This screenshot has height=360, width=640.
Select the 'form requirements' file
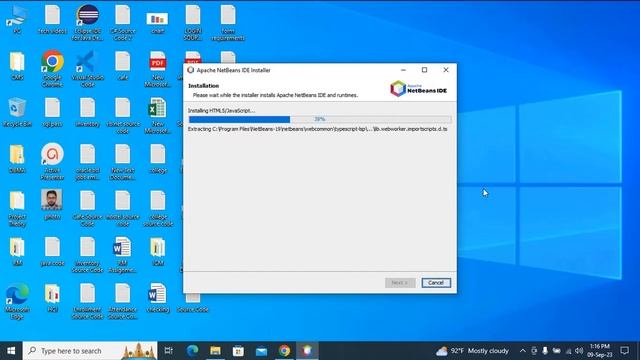228,23
